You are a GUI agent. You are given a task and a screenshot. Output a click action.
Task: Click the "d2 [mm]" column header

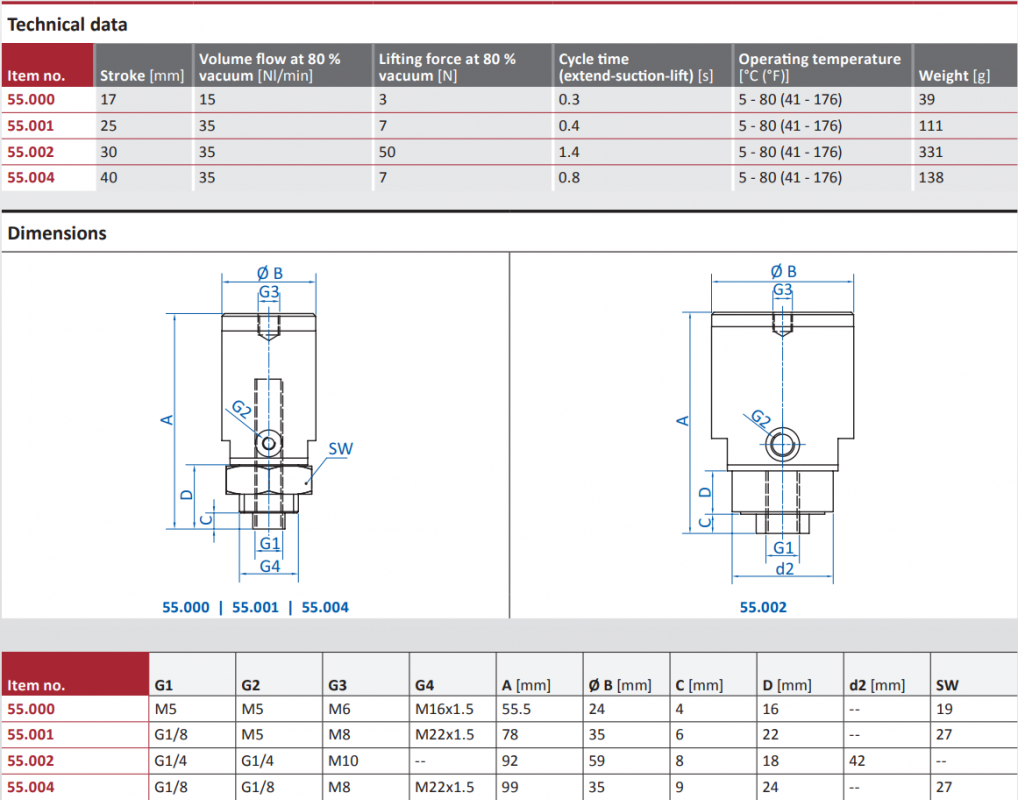pyautogui.click(x=876, y=685)
